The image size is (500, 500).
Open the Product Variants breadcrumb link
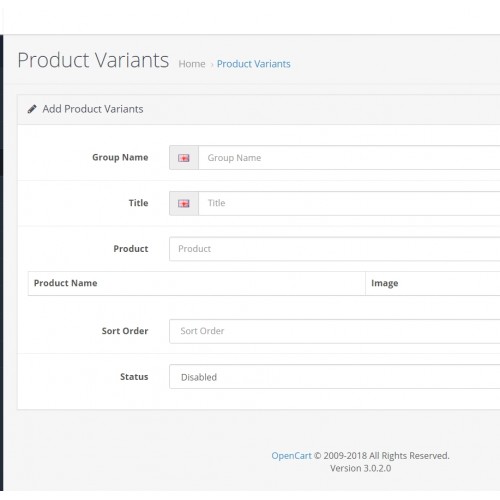click(254, 64)
